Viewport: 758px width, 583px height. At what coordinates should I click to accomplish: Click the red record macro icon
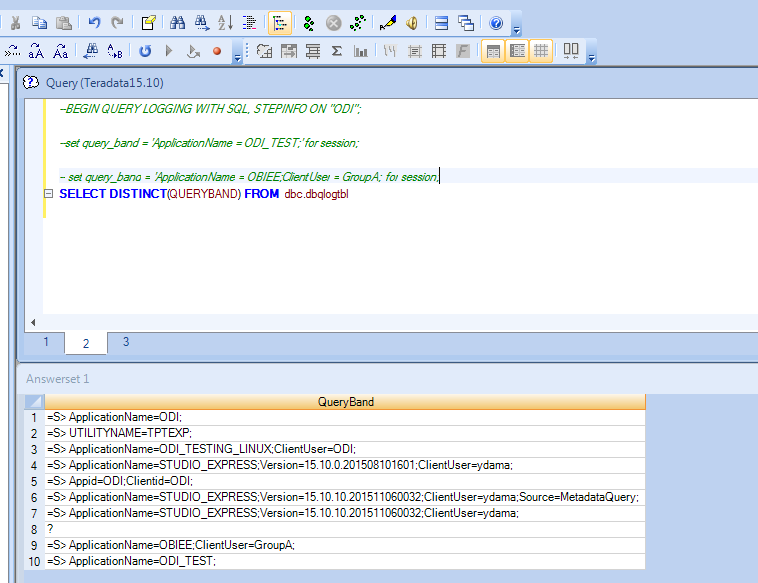[216, 51]
